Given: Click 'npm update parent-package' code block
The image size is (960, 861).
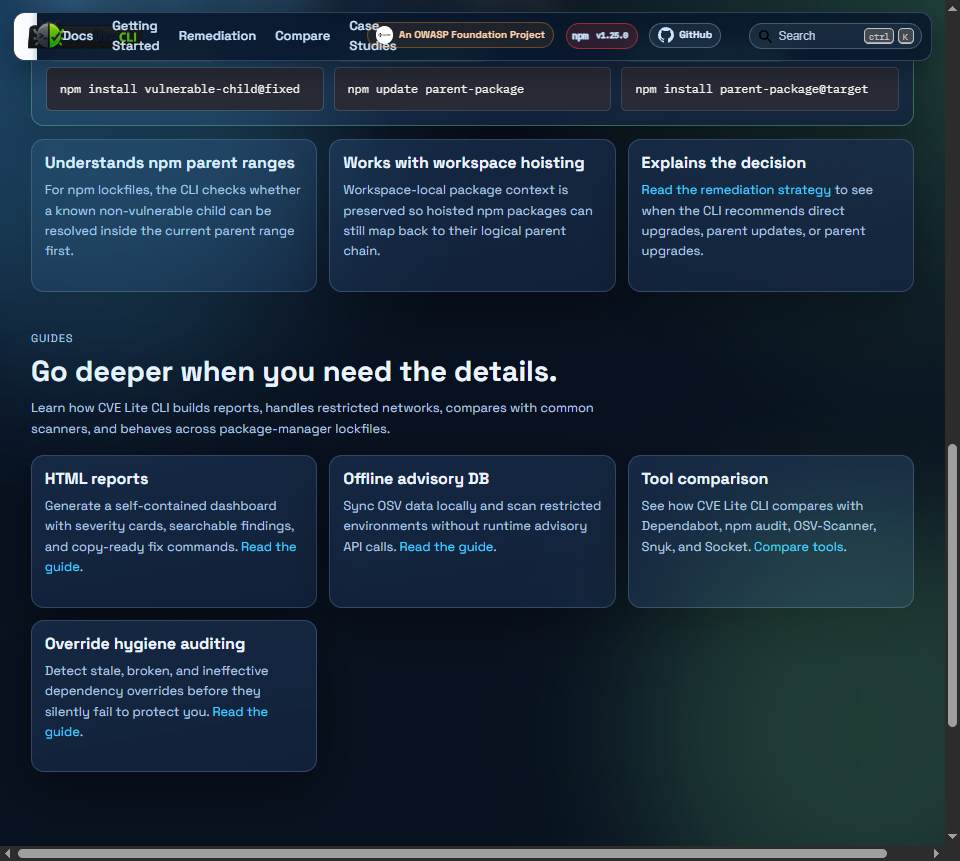Looking at the screenshot, I should [472, 89].
